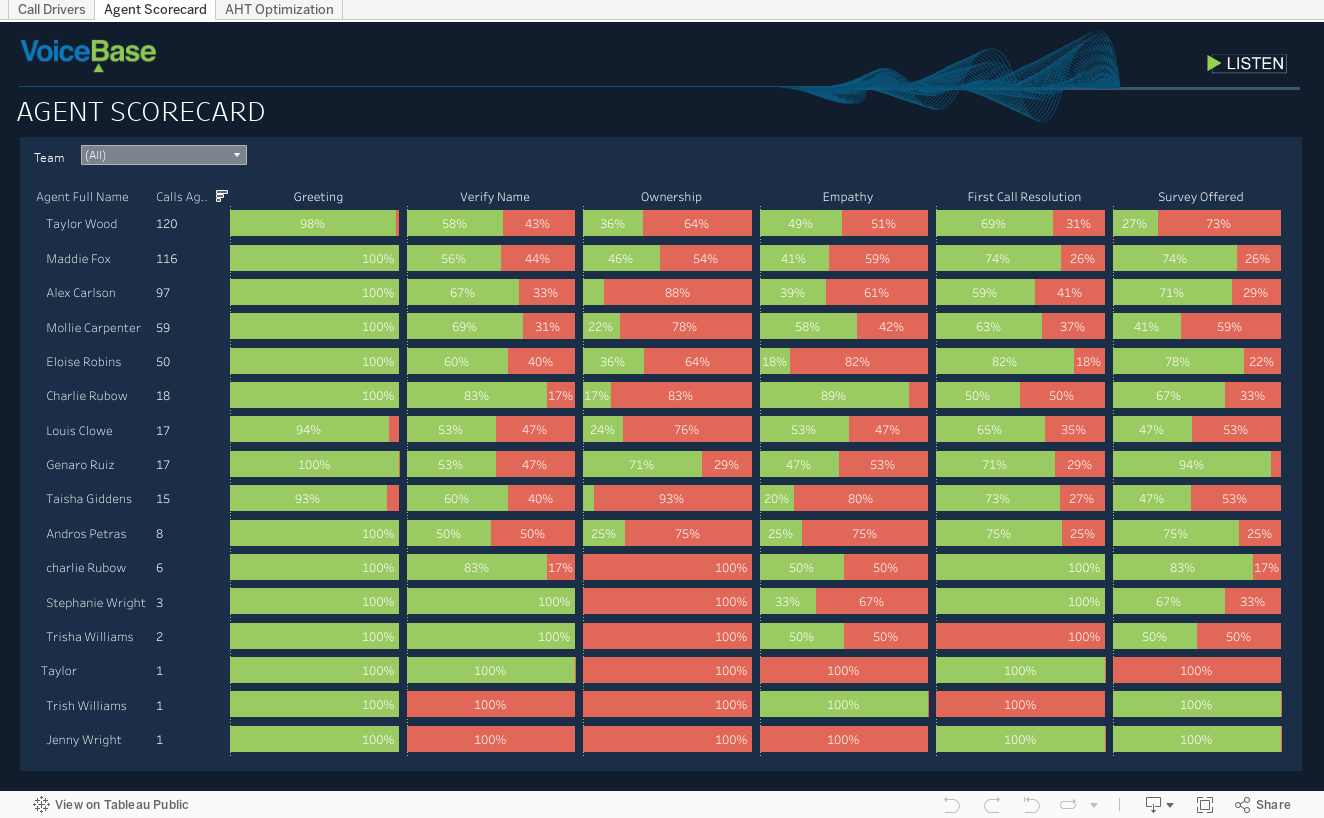Click Eloise Robins' red 82% Empathy bar
Viewport: 1324px width, 818px height.
[859, 362]
